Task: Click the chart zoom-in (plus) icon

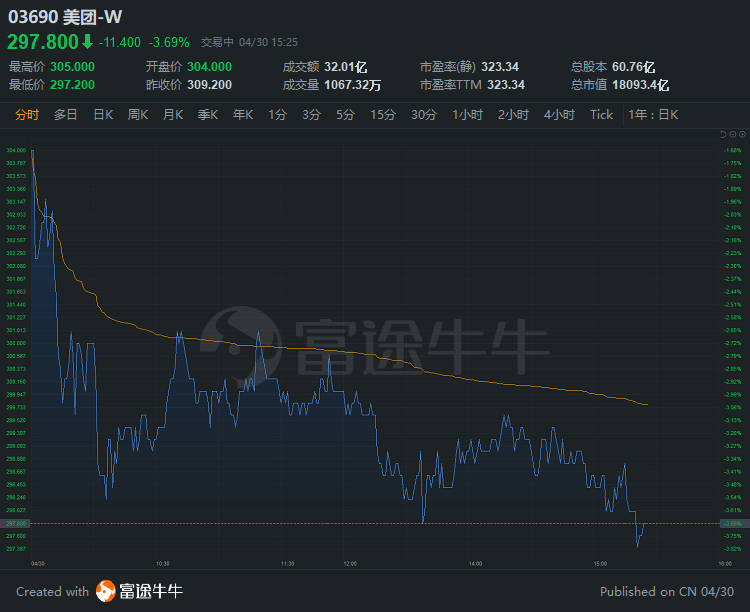Action: (x=742, y=134)
